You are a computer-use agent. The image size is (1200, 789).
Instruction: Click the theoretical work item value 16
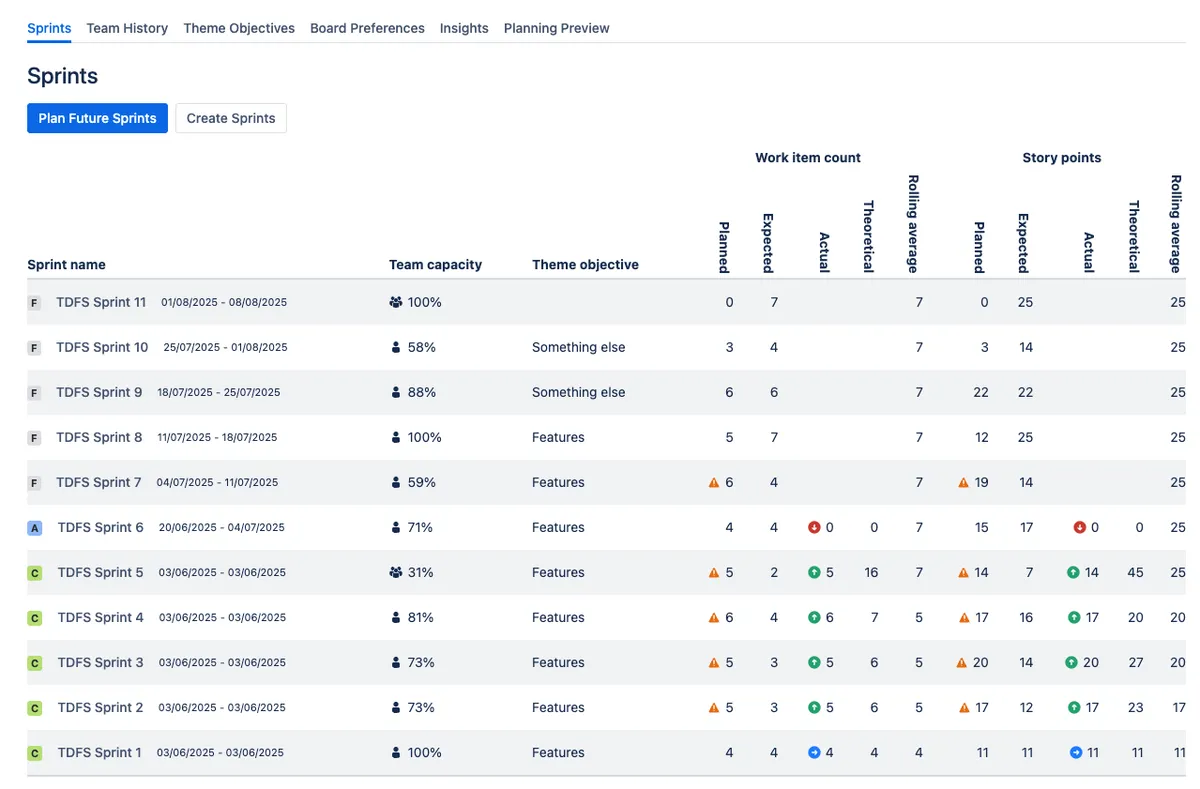(x=871, y=572)
